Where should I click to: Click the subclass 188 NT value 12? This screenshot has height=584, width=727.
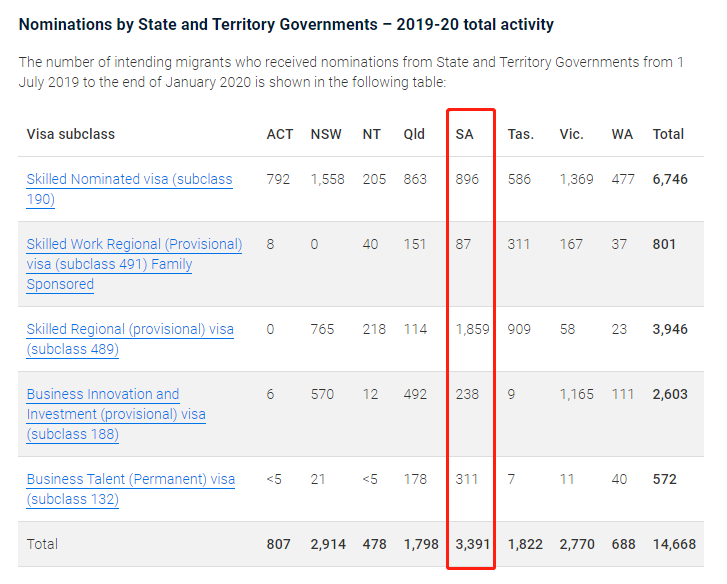point(370,394)
